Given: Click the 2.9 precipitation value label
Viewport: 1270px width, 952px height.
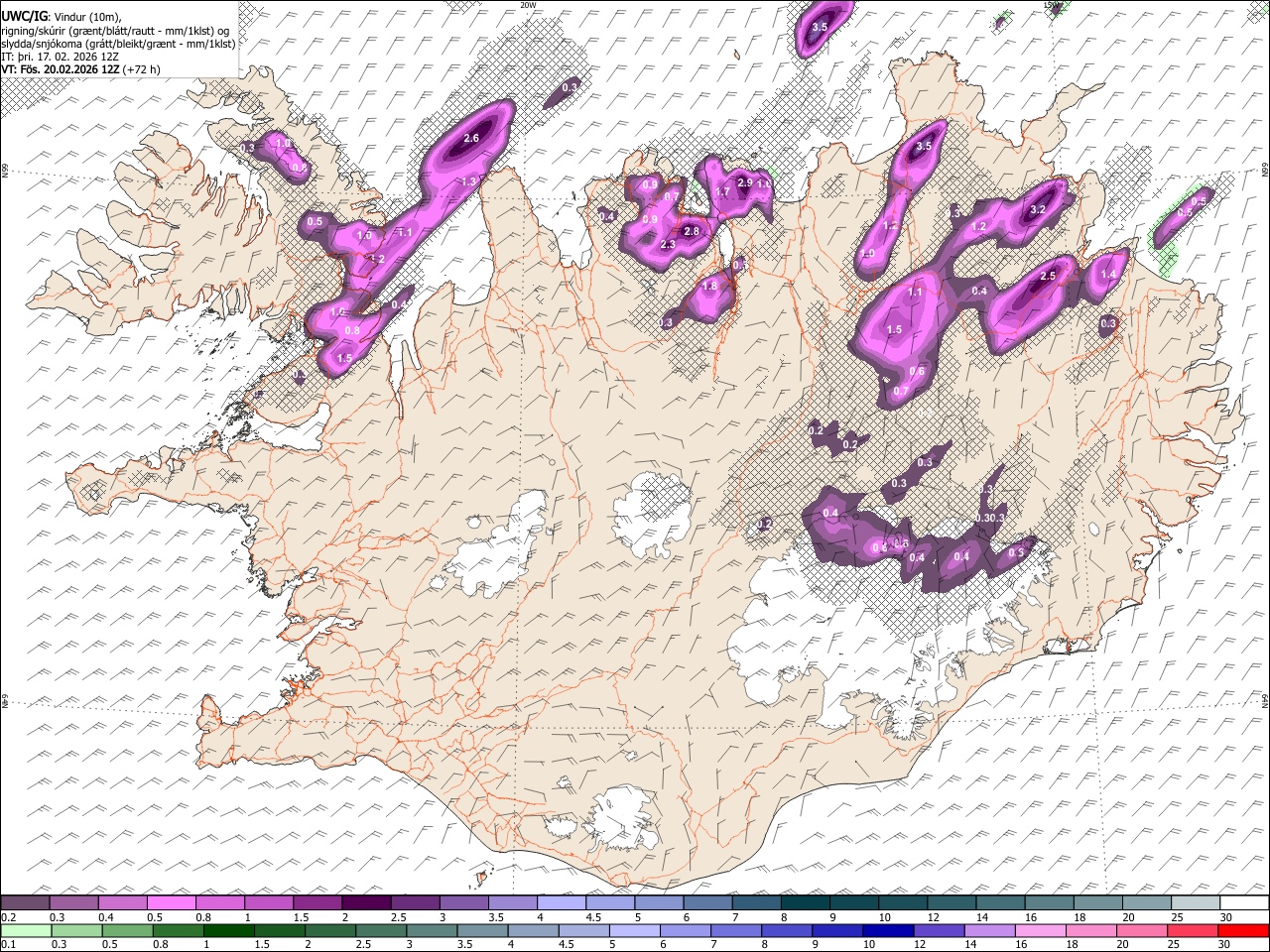Looking at the screenshot, I should click(x=745, y=184).
